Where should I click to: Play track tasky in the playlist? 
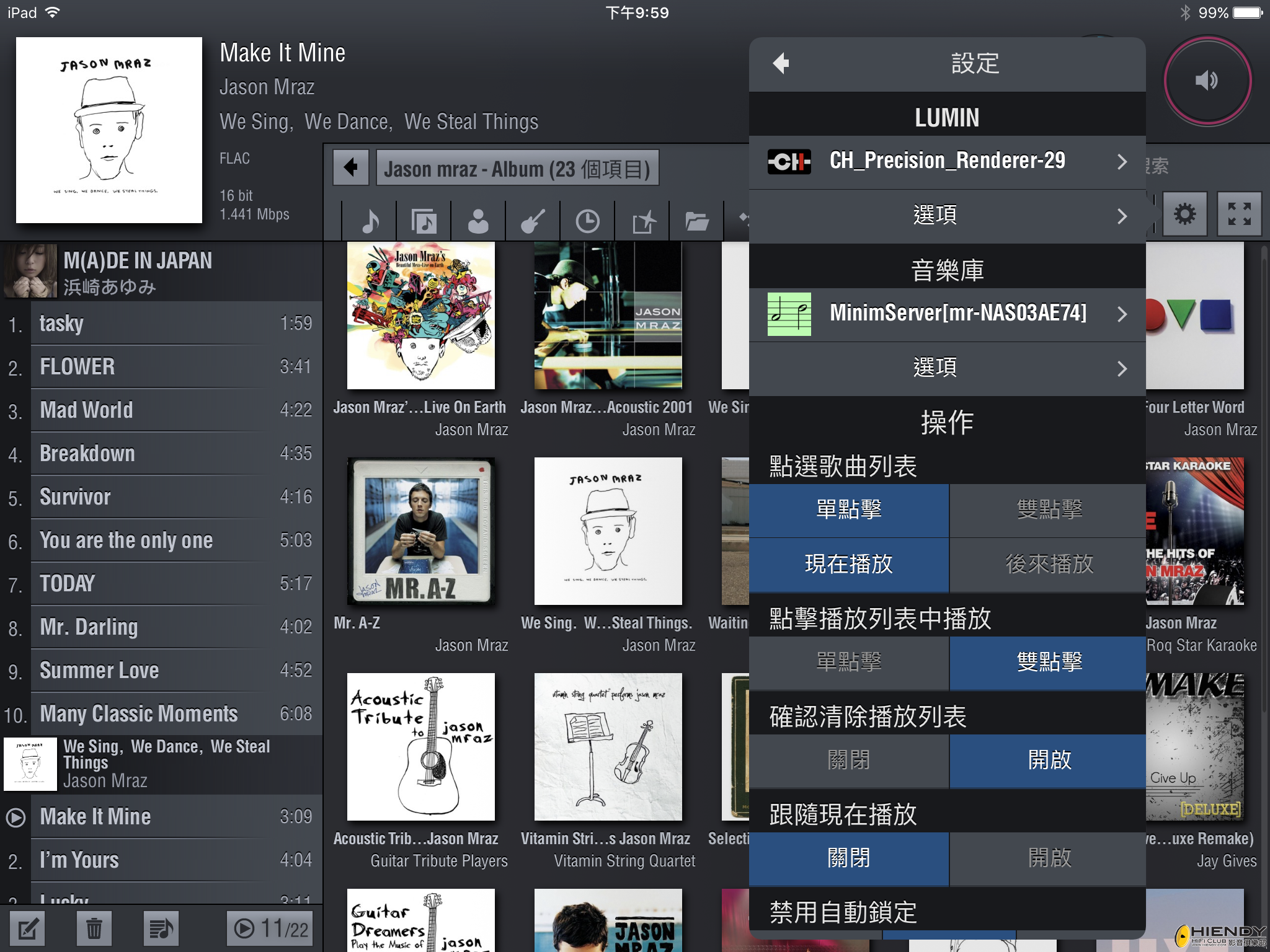tap(161, 324)
